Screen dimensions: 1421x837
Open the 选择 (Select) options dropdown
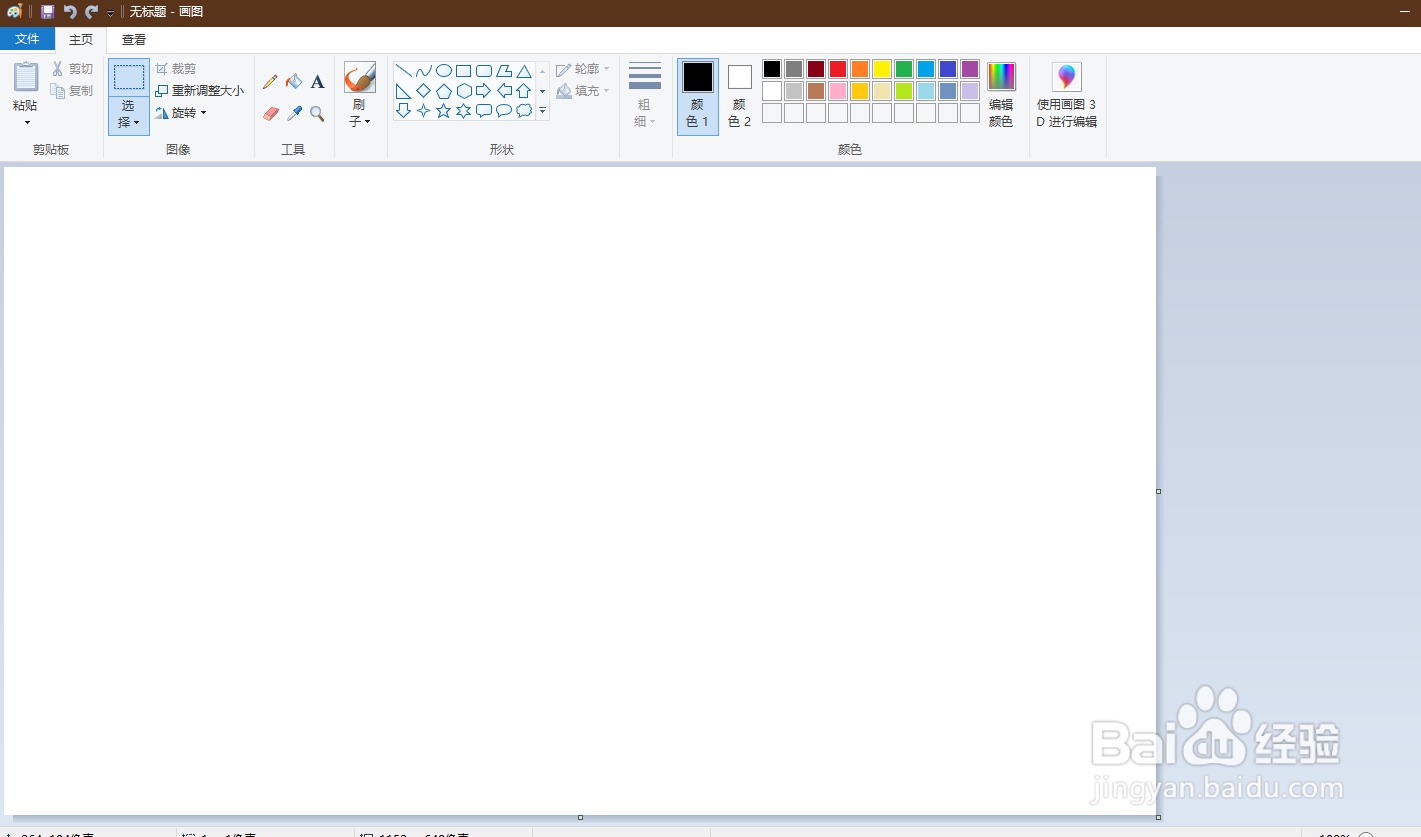click(129, 115)
